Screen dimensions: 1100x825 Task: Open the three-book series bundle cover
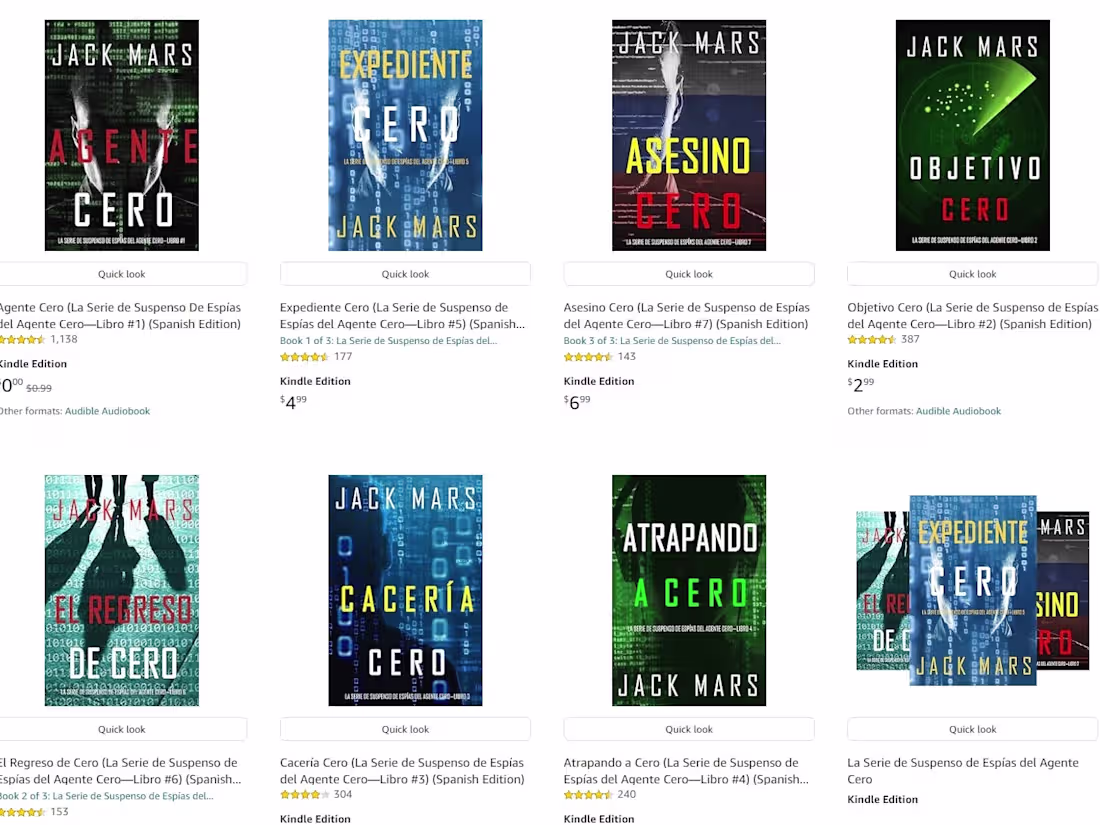972,591
